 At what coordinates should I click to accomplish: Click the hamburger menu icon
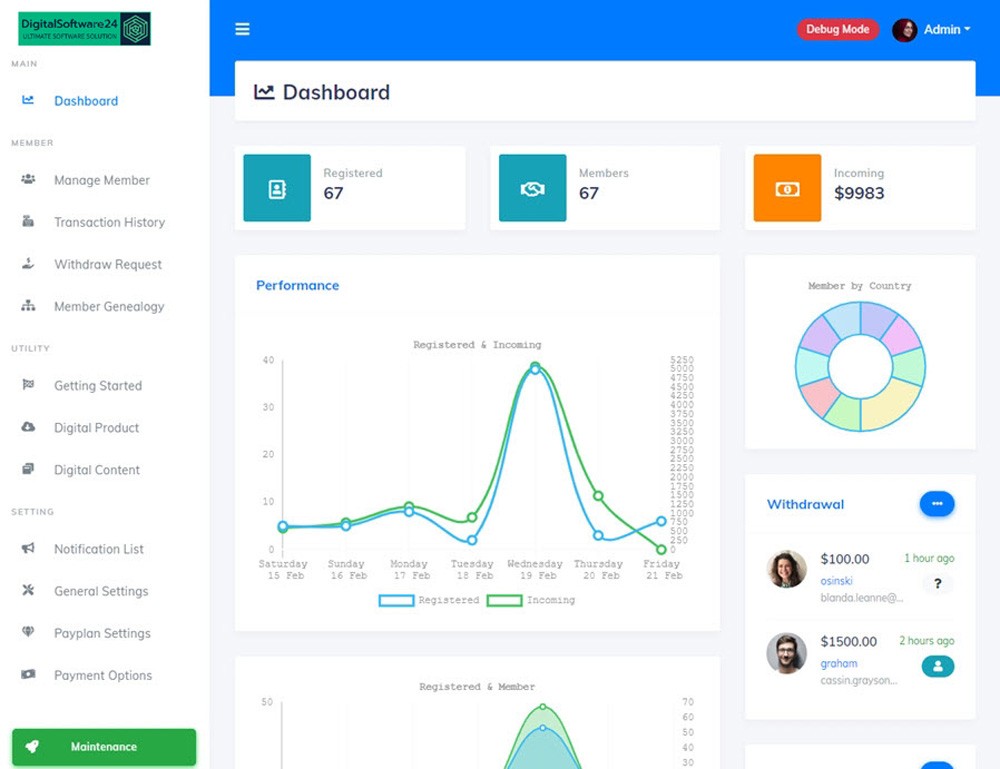(x=242, y=30)
